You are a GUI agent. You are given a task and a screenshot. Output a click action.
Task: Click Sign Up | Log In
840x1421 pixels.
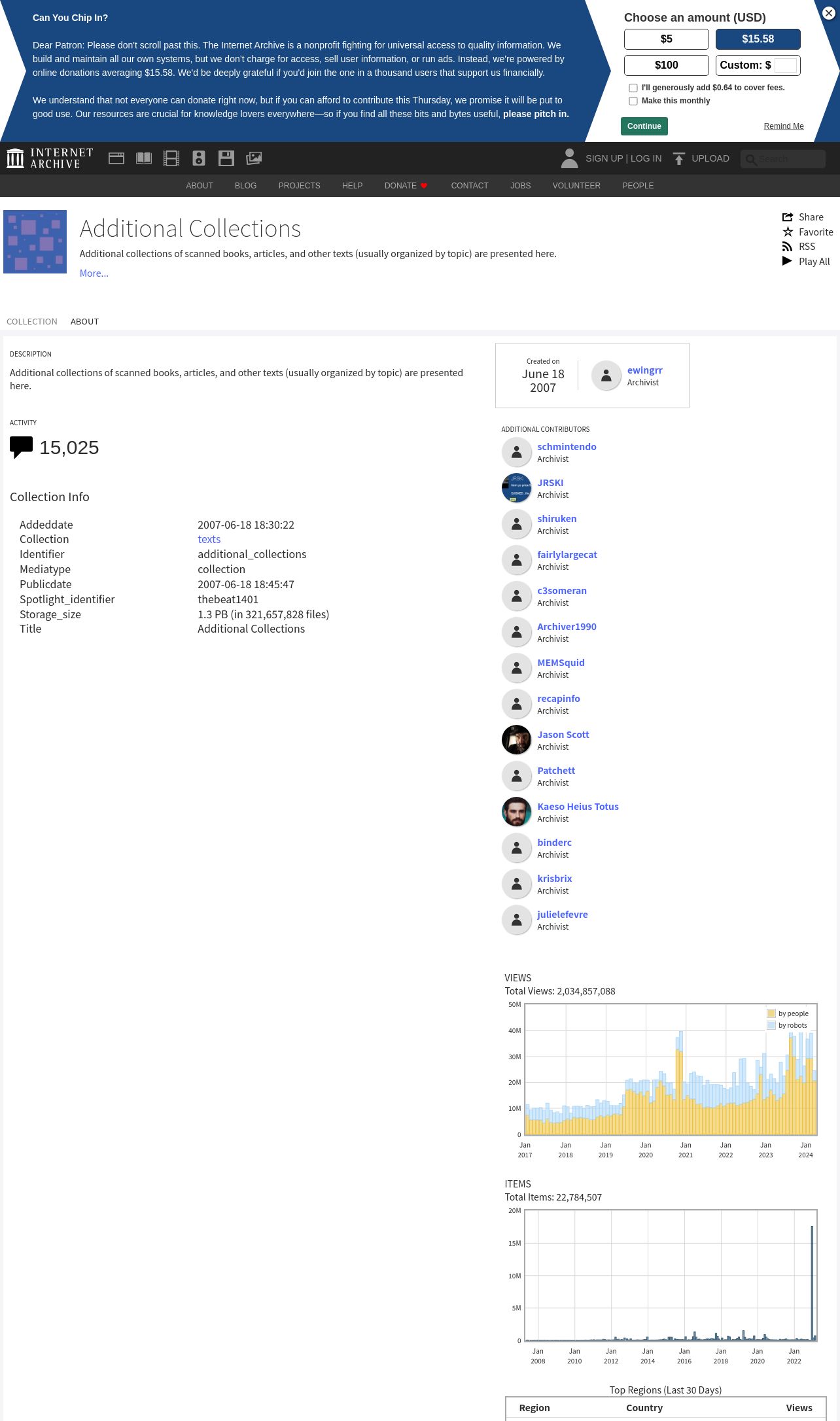click(x=623, y=158)
